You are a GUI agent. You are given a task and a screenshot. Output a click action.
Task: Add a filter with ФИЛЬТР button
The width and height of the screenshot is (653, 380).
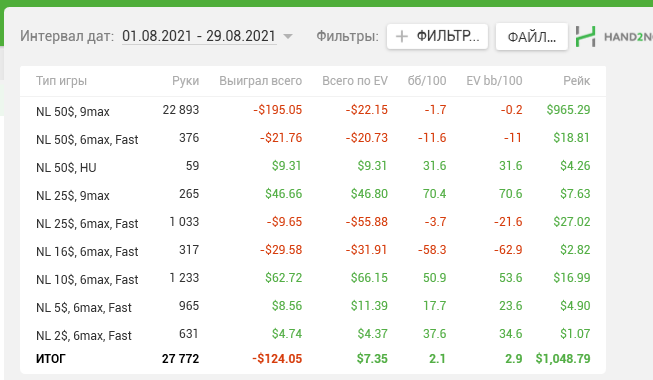(437, 37)
